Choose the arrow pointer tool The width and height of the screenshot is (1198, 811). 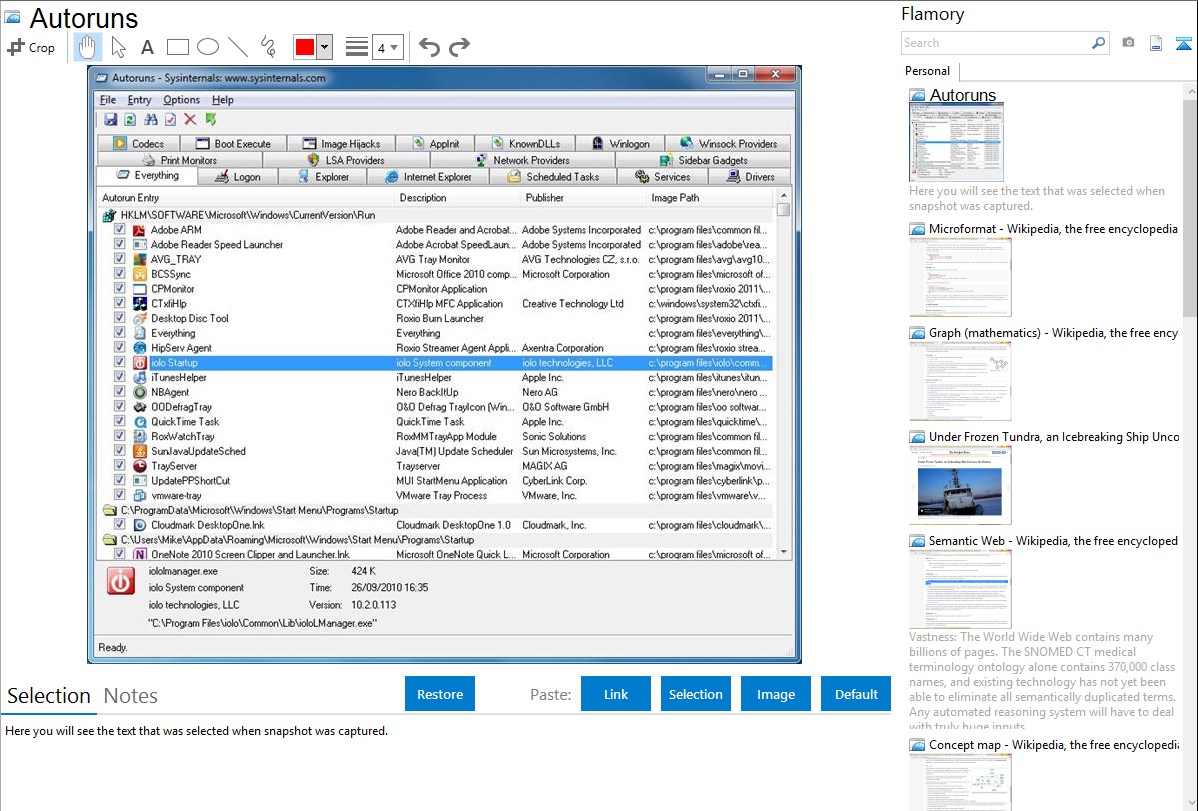pos(118,47)
